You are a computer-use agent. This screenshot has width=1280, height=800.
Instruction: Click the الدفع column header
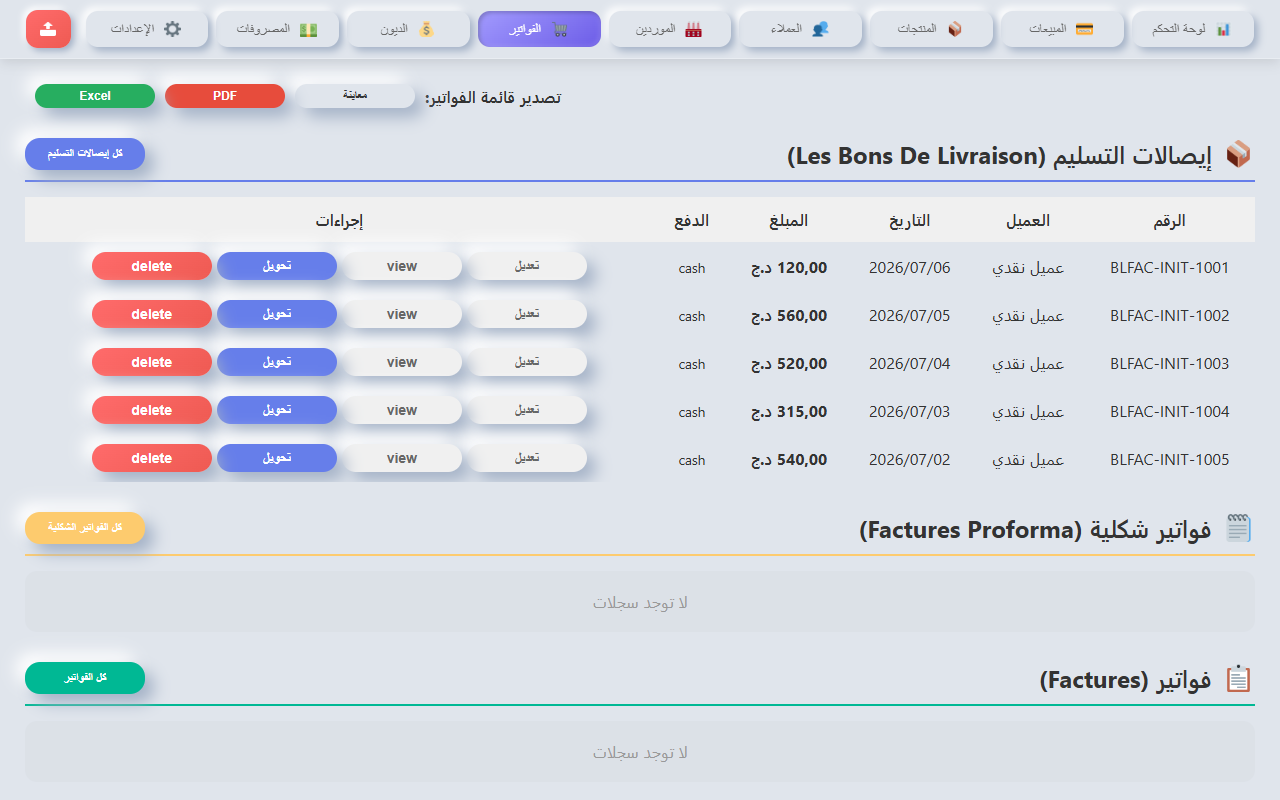pyautogui.click(x=692, y=220)
